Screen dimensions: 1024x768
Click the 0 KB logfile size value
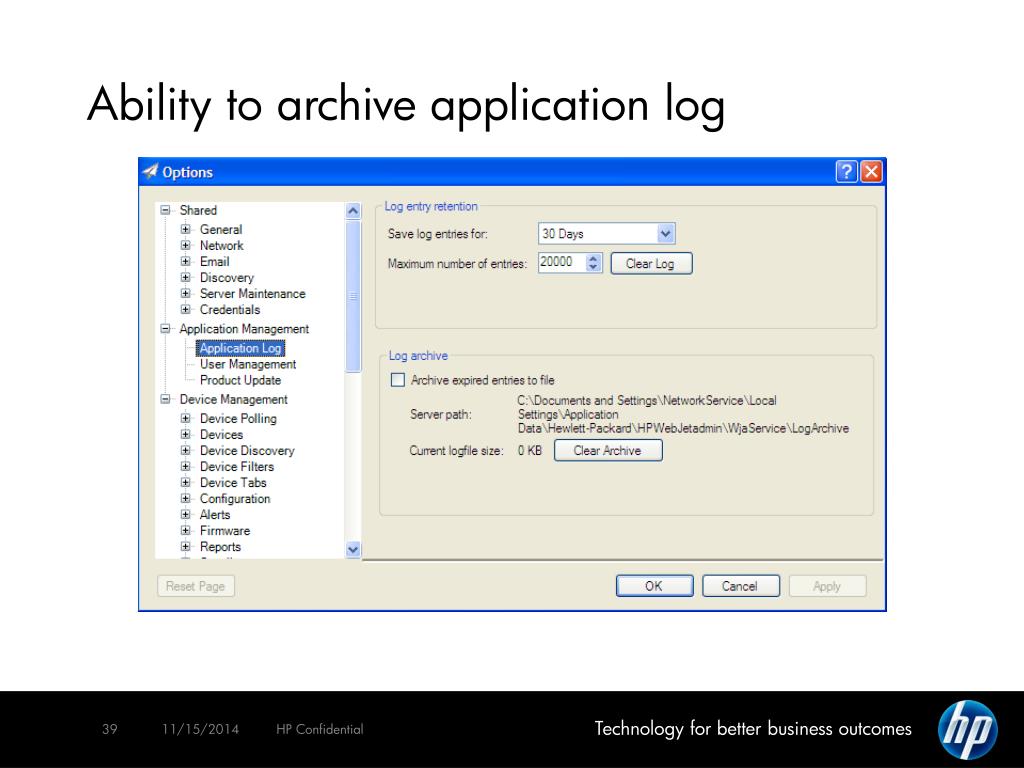530,451
